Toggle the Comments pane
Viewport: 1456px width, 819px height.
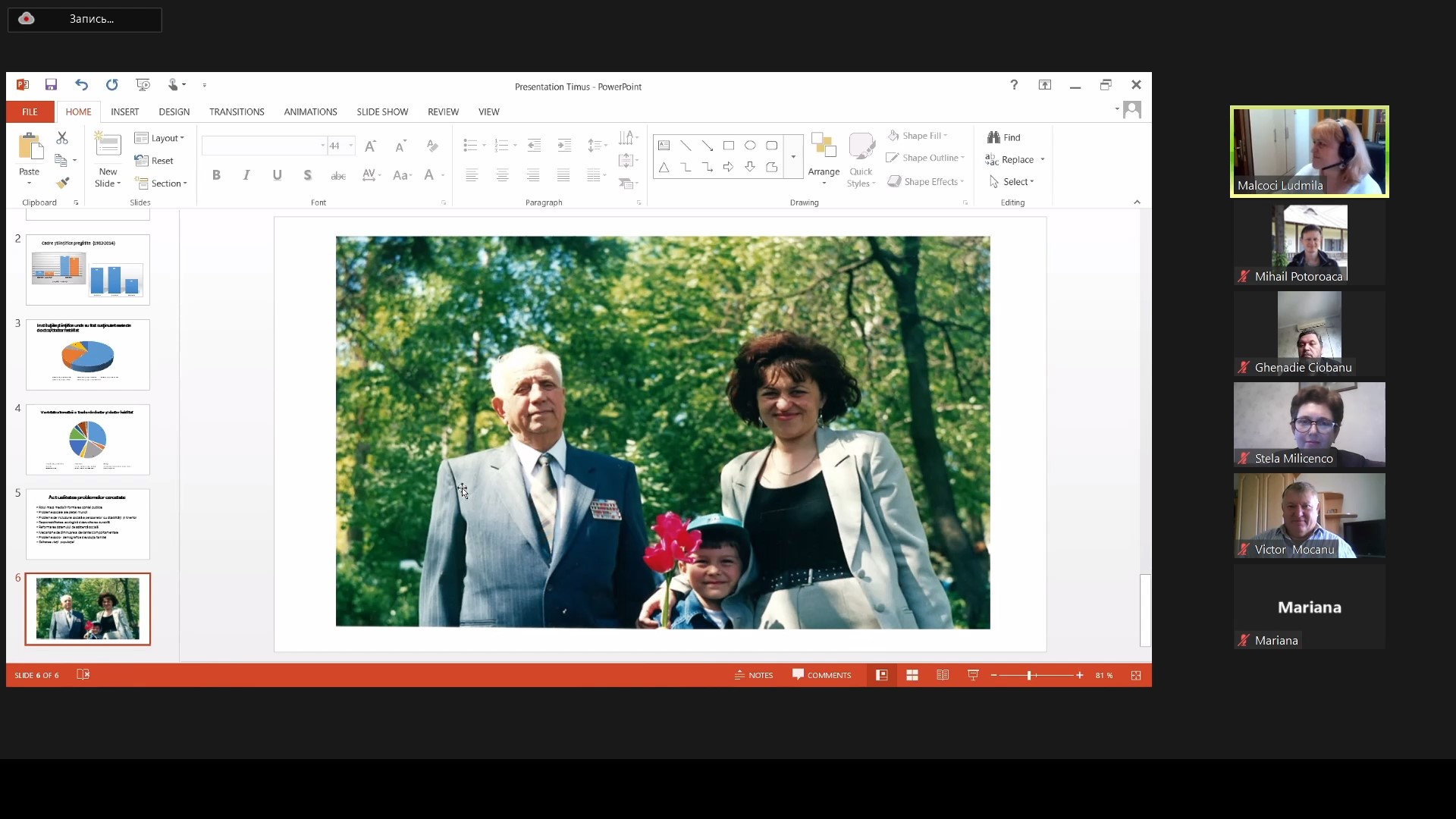point(822,675)
